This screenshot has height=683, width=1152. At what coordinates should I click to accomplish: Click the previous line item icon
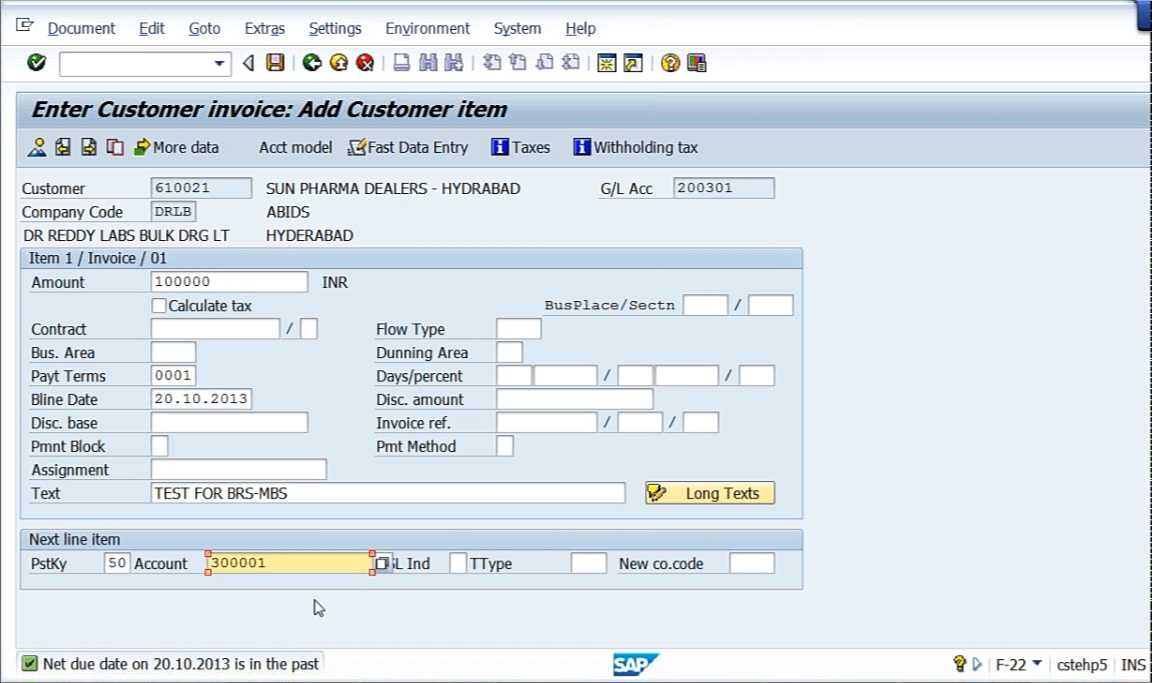[63, 148]
